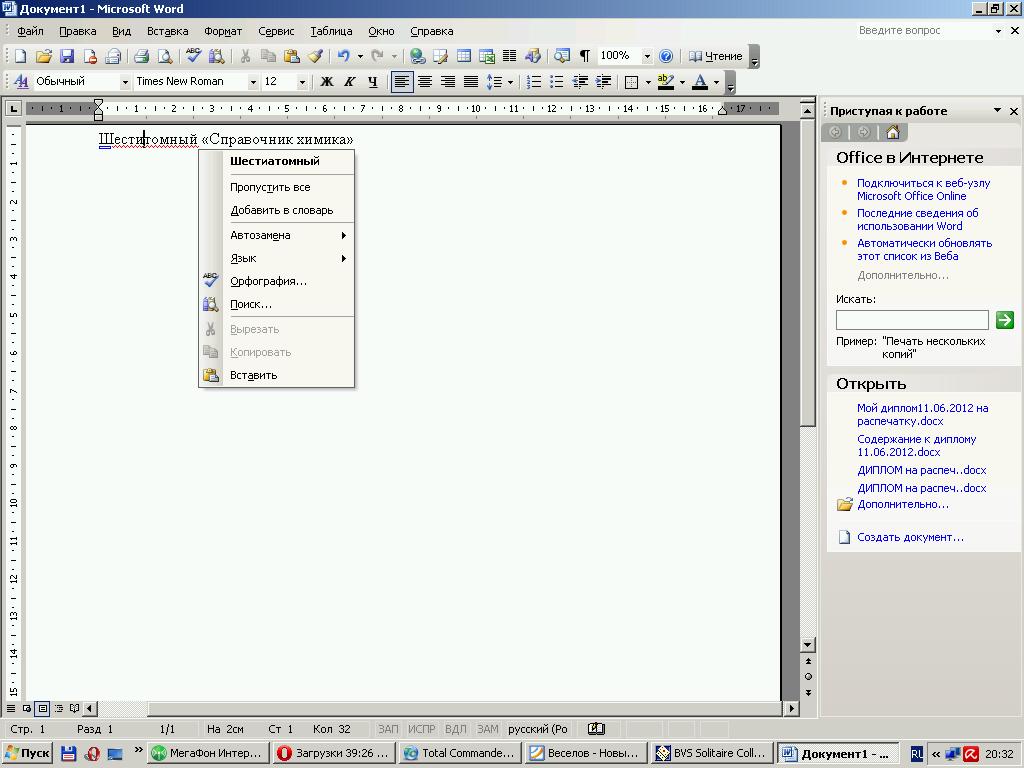Open the font name dropdown
Viewport: 1024px width, 768px height.
click(x=253, y=82)
